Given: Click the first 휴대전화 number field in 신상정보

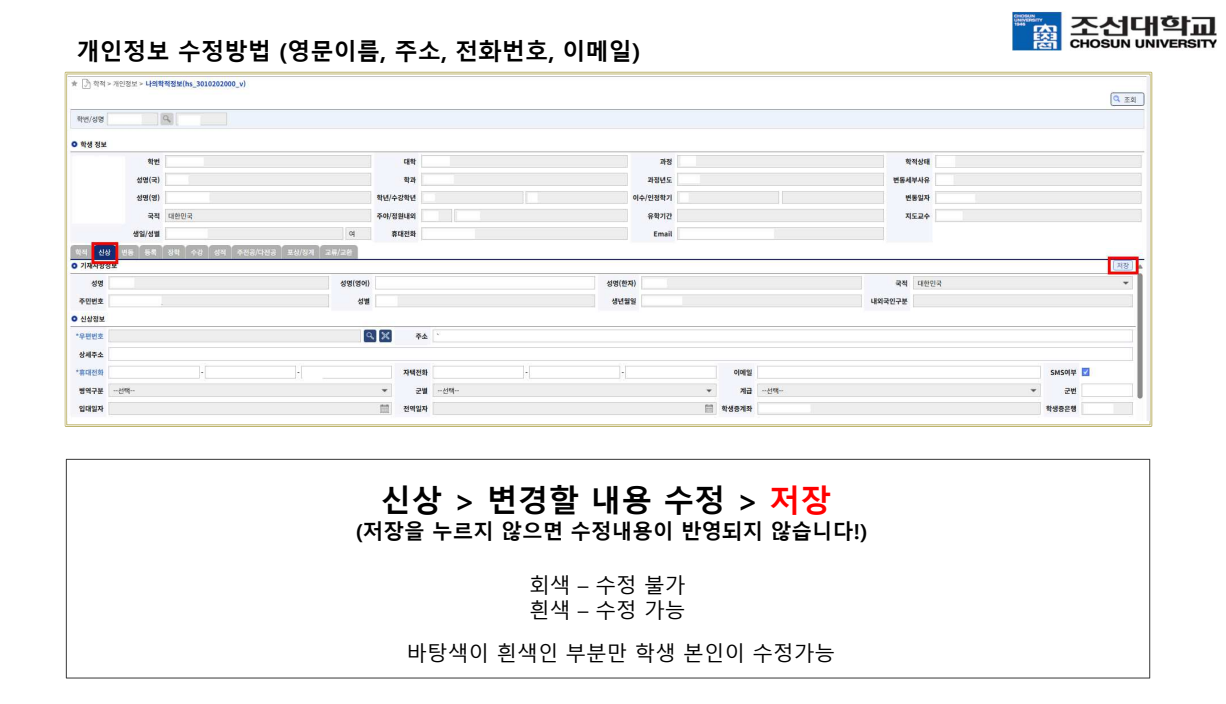Looking at the screenshot, I should click(x=155, y=372).
